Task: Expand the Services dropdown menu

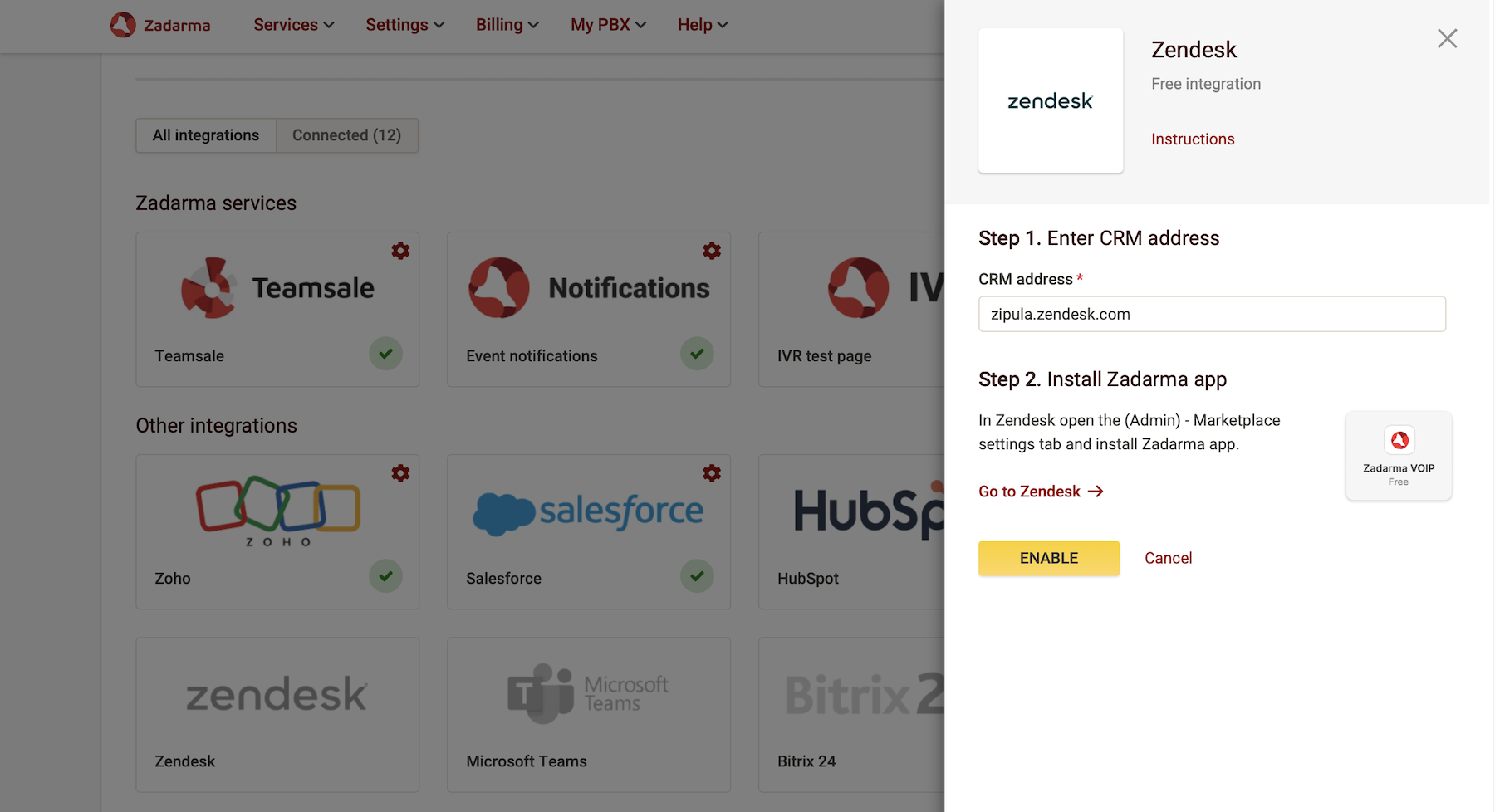Action: point(294,25)
